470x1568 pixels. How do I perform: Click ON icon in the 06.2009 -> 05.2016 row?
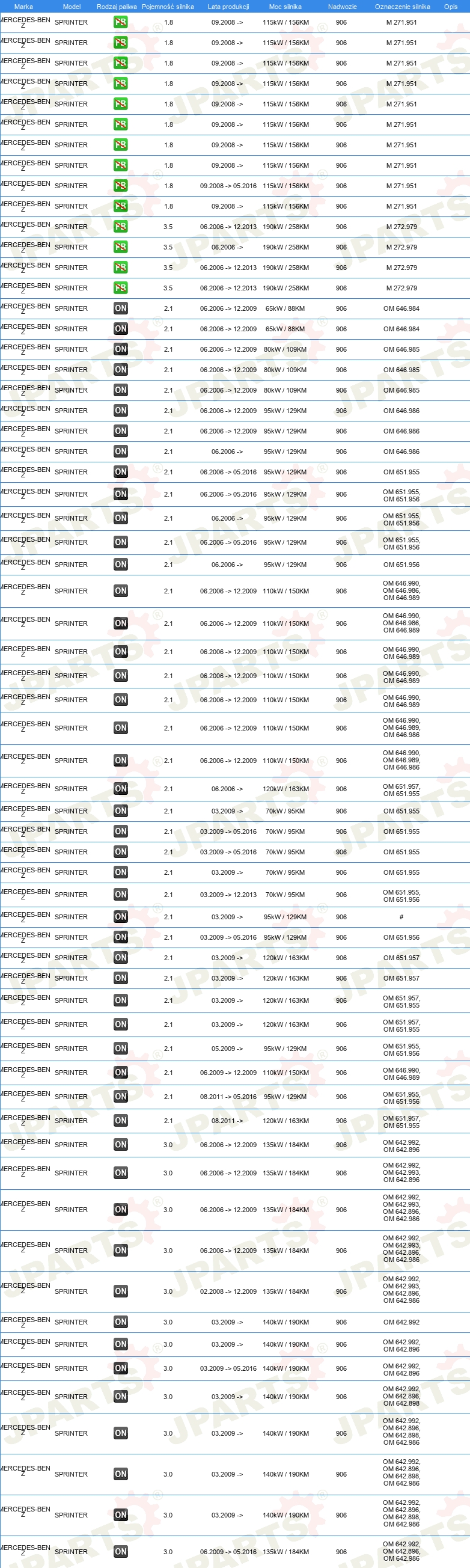coord(121,1552)
